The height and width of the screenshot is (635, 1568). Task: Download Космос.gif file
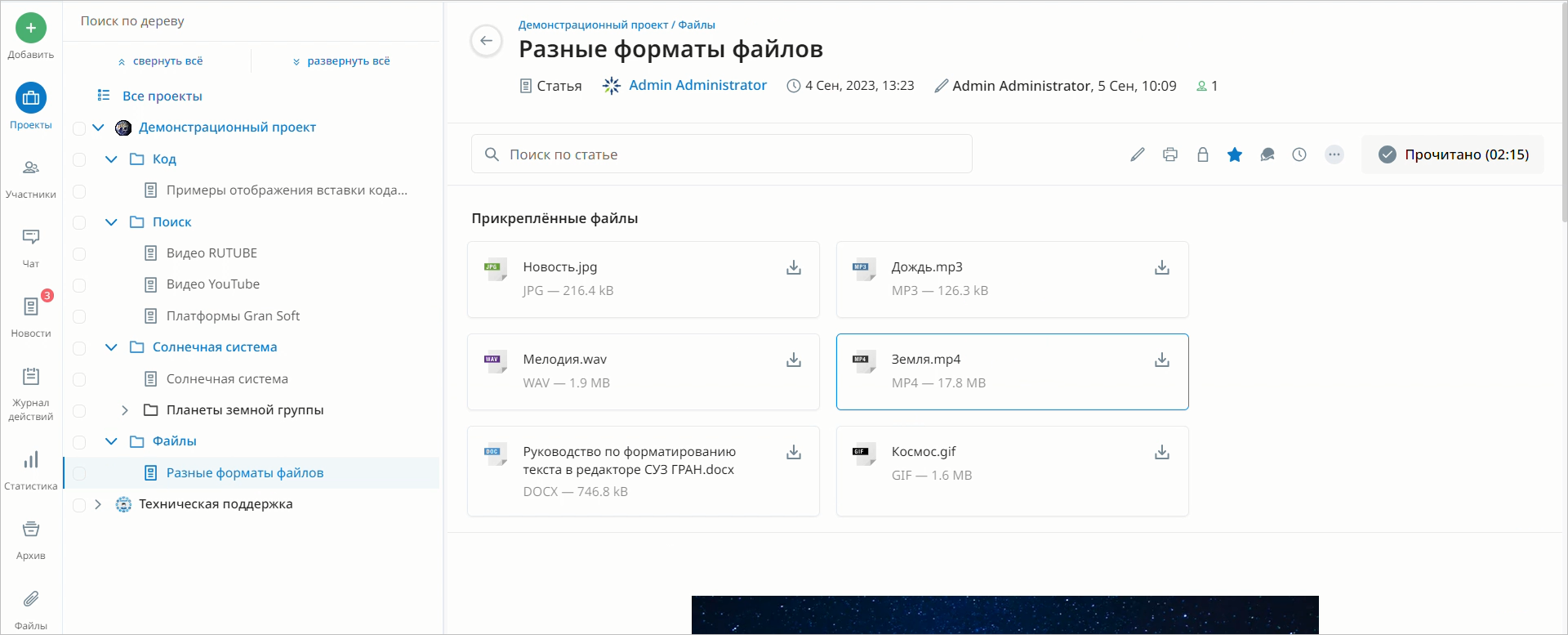point(1162,452)
